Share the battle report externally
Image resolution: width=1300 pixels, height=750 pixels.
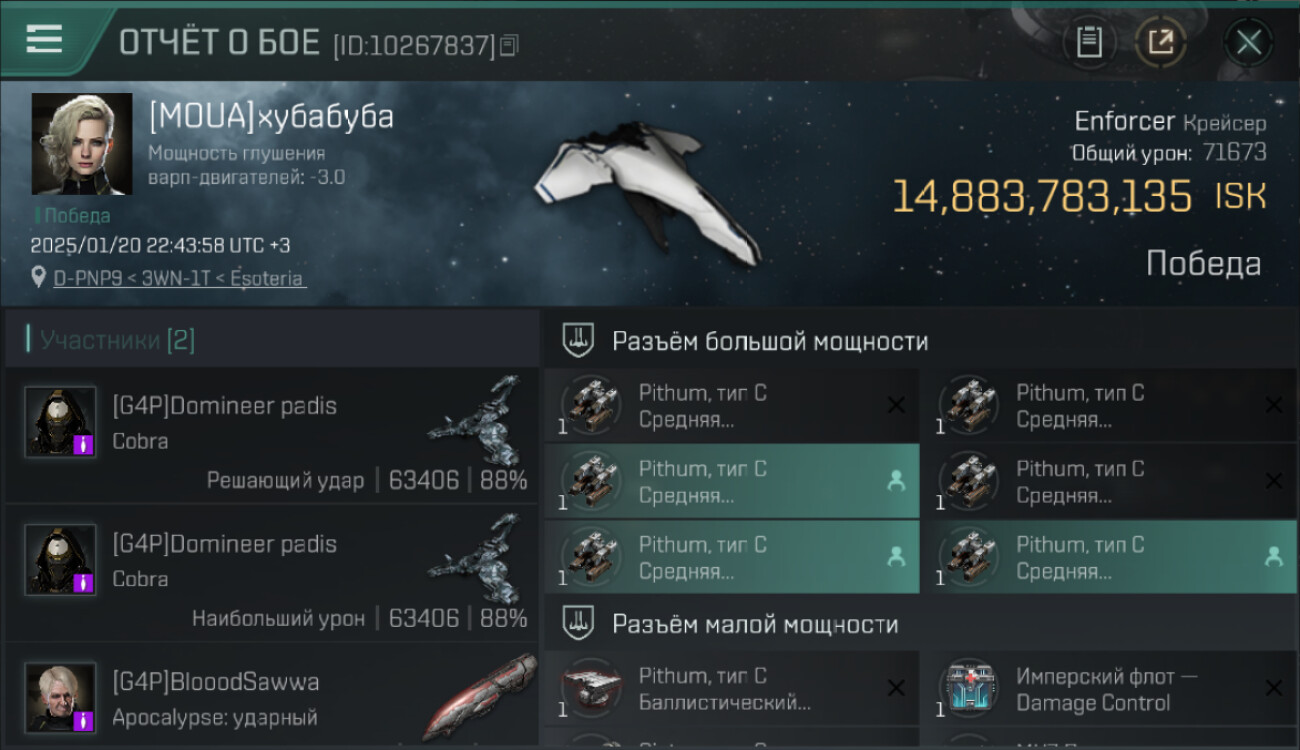[1161, 42]
